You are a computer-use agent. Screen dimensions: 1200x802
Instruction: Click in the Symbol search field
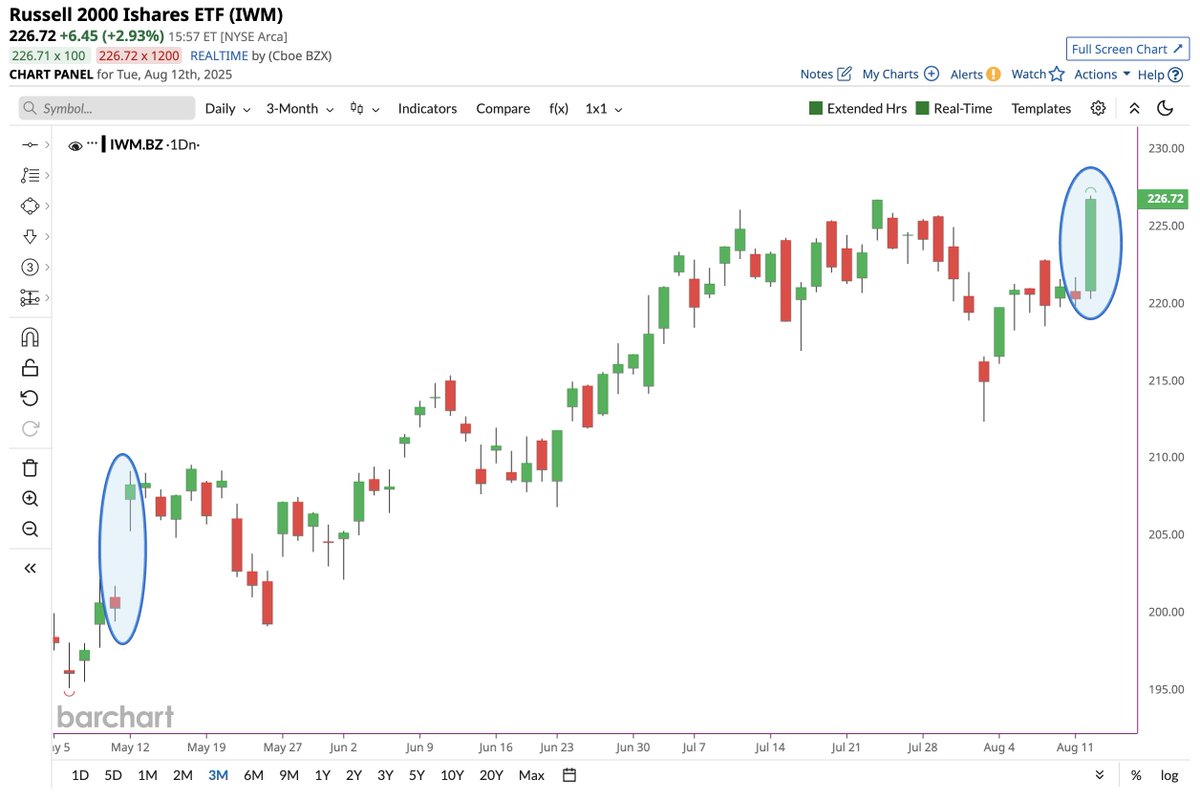click(x=107, y=108)
